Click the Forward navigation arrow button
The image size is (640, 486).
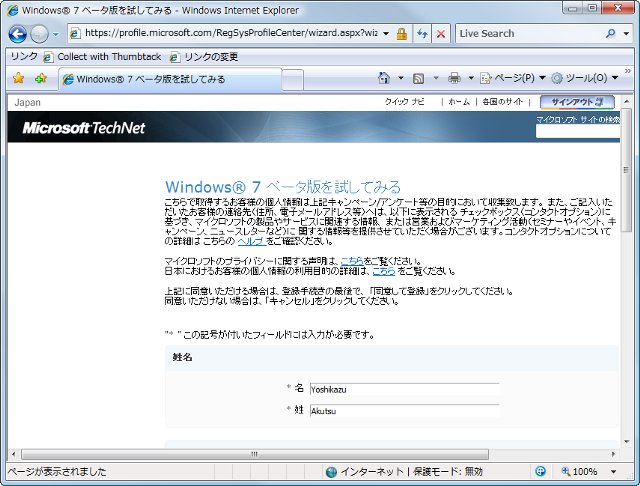(x=39, y=34)
